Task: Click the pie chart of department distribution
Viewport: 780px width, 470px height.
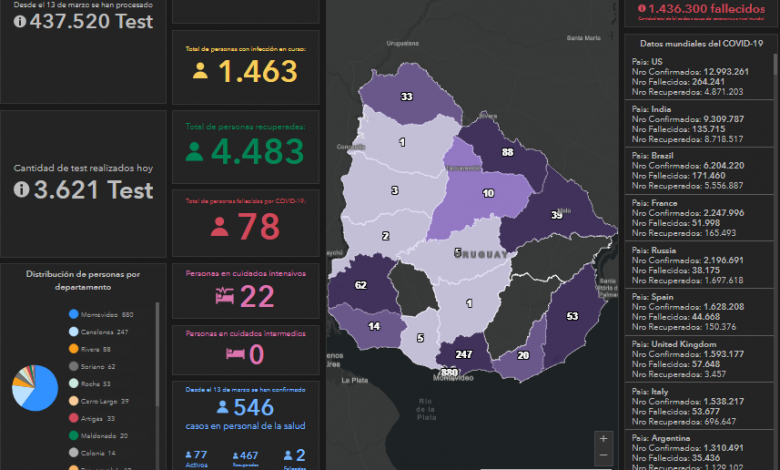Action: pos(35,388)
